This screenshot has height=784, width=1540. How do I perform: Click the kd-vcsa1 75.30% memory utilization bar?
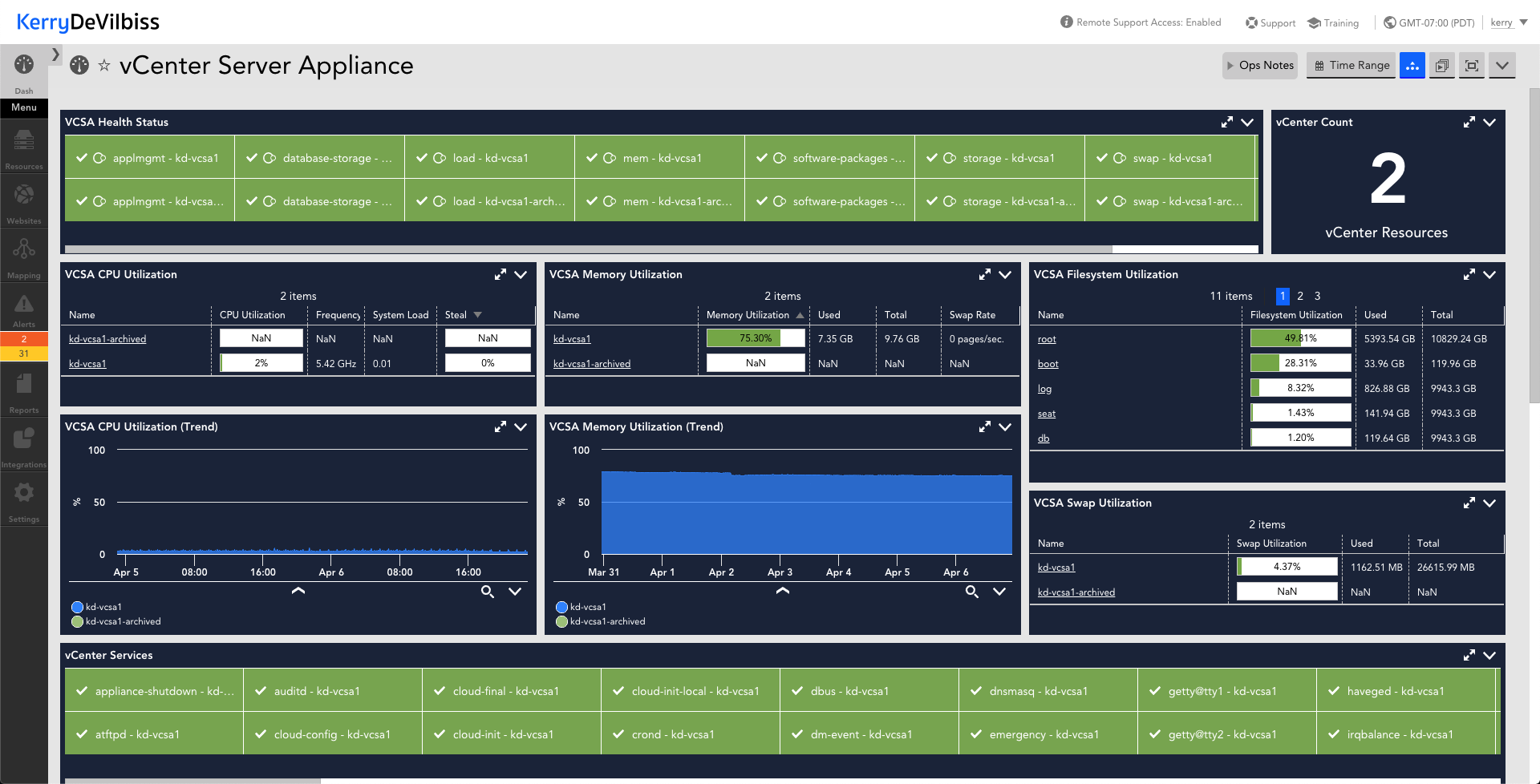click(756, 338)
